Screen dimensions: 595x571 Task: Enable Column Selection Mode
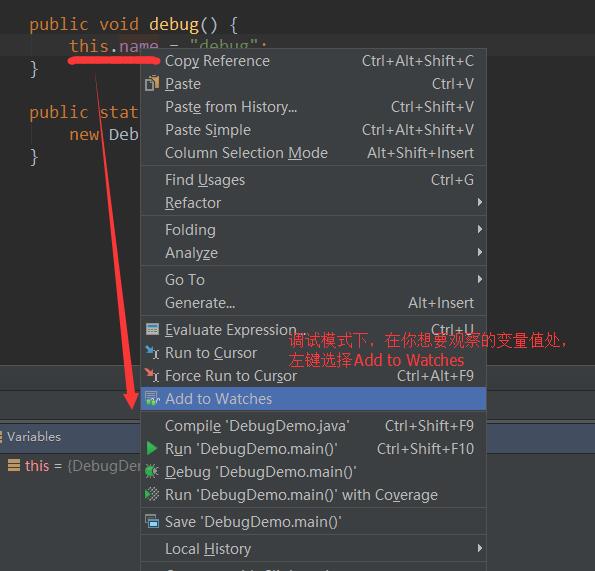[x=313, y=153]
